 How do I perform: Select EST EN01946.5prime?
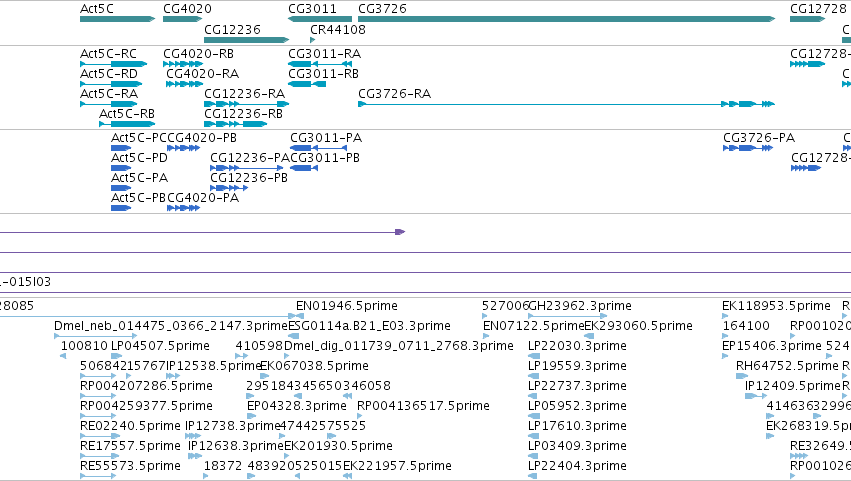click(x=346, y=306)
